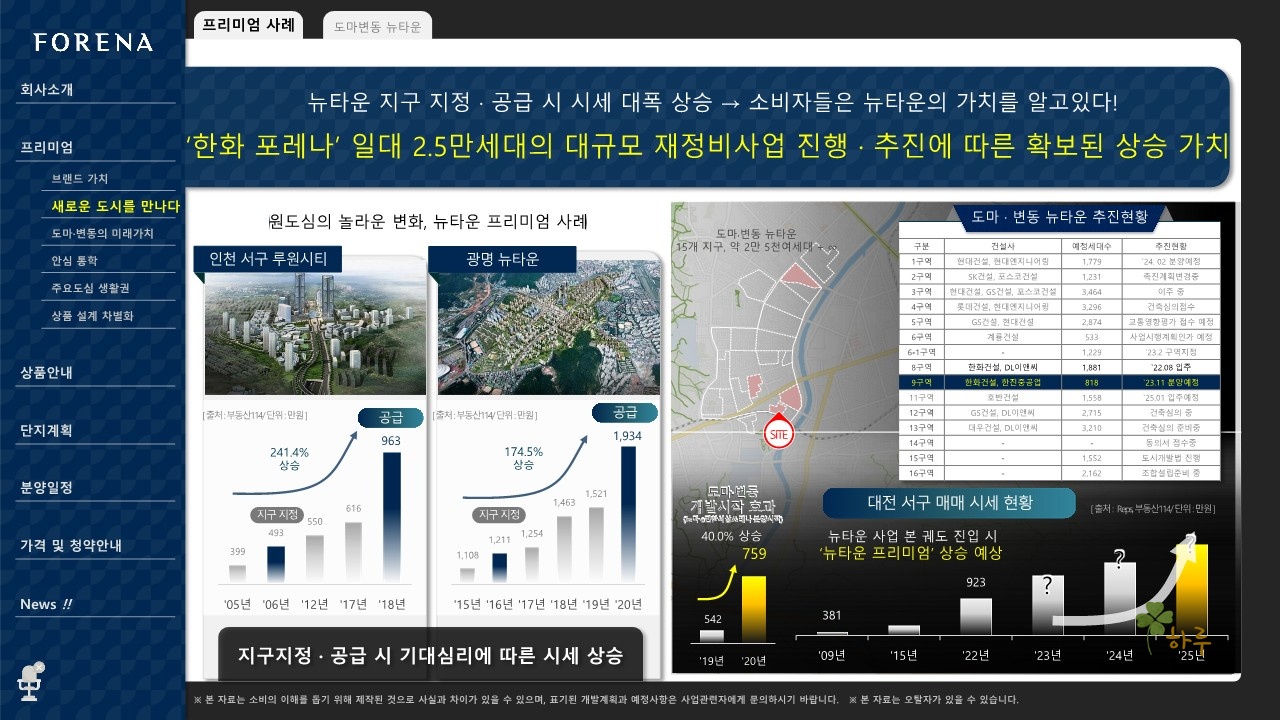Screen dimensions: 1280x720
Task: Open 도마·변동의 미래가치 submenu item
Action: click(103, 233)
